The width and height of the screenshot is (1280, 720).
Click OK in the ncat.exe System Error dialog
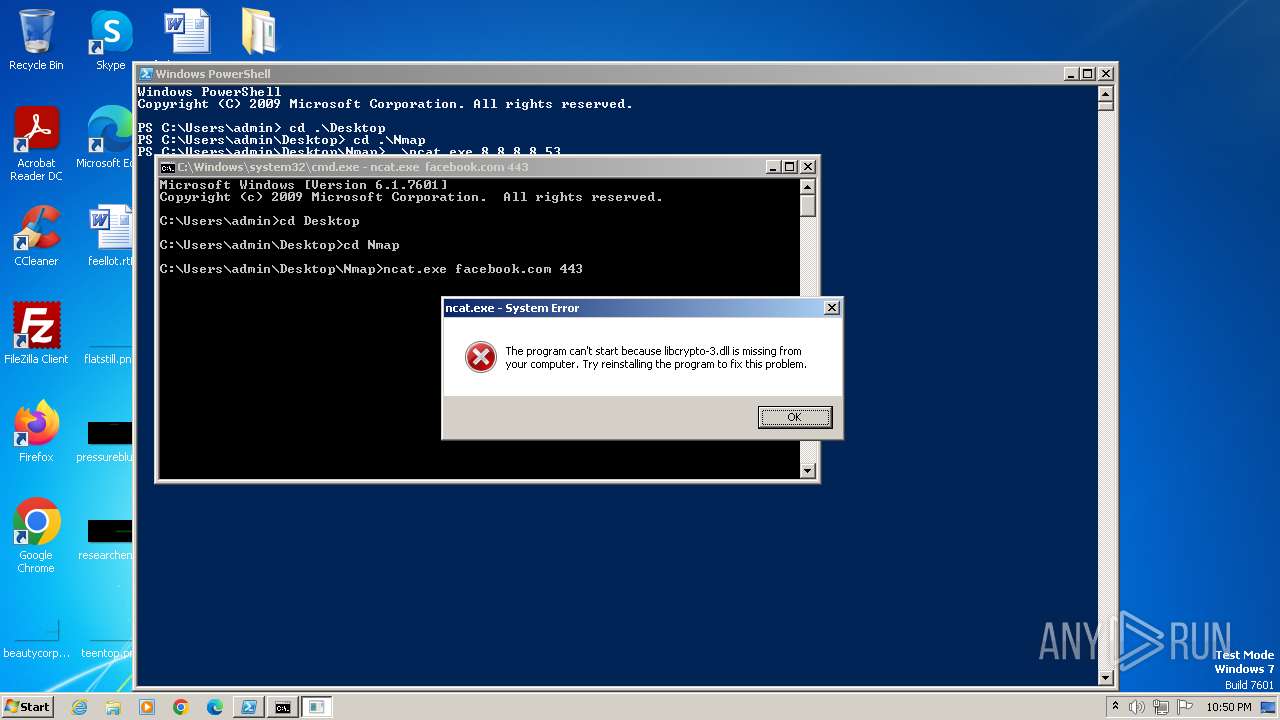(794, 417)
